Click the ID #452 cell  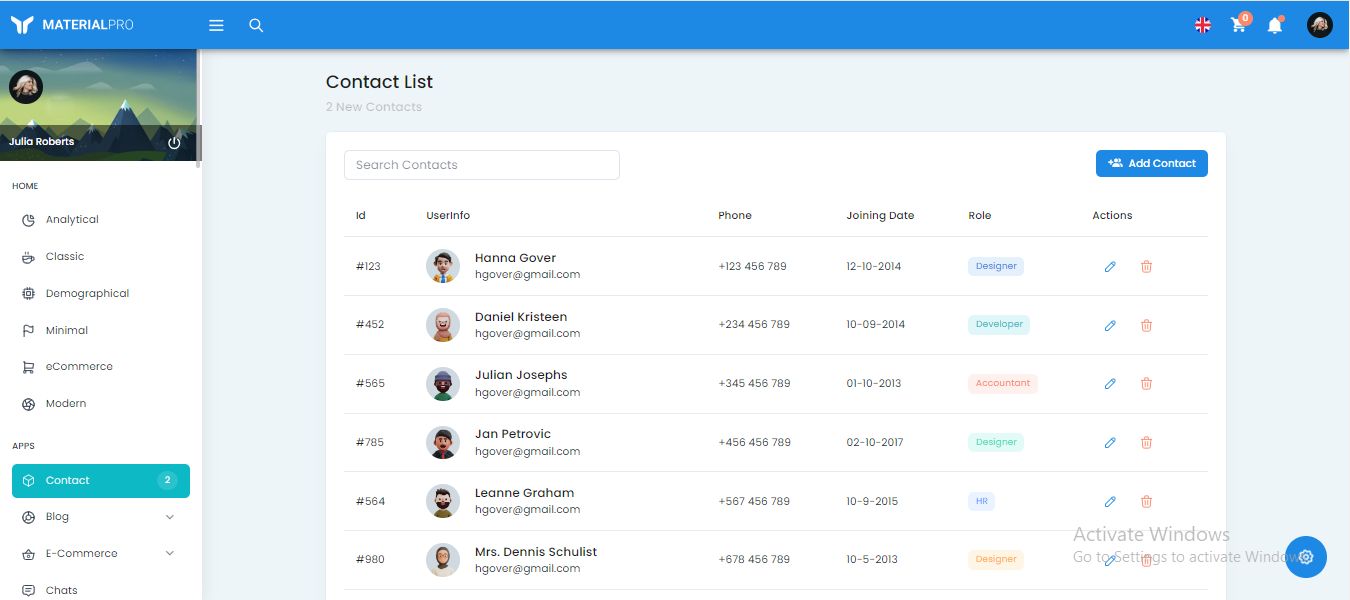click(370, 325)
